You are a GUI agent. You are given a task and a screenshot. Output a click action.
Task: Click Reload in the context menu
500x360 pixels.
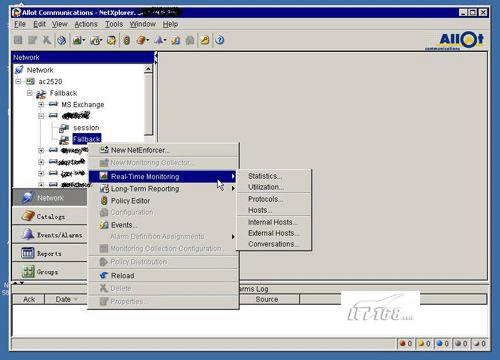click(x=164, y=276)
